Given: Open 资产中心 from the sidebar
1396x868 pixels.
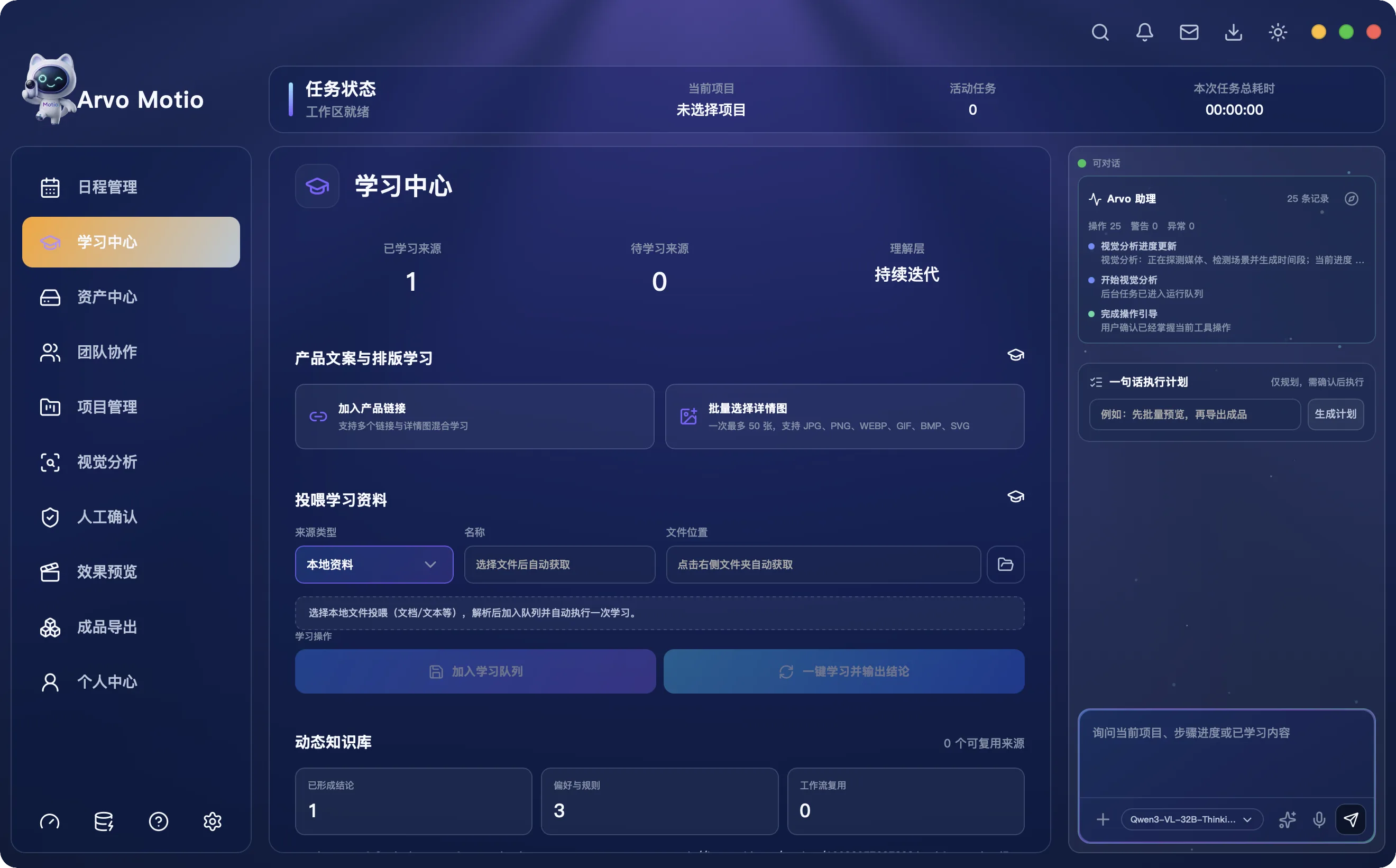Looking at the screenshot, I should coord(131,297).
